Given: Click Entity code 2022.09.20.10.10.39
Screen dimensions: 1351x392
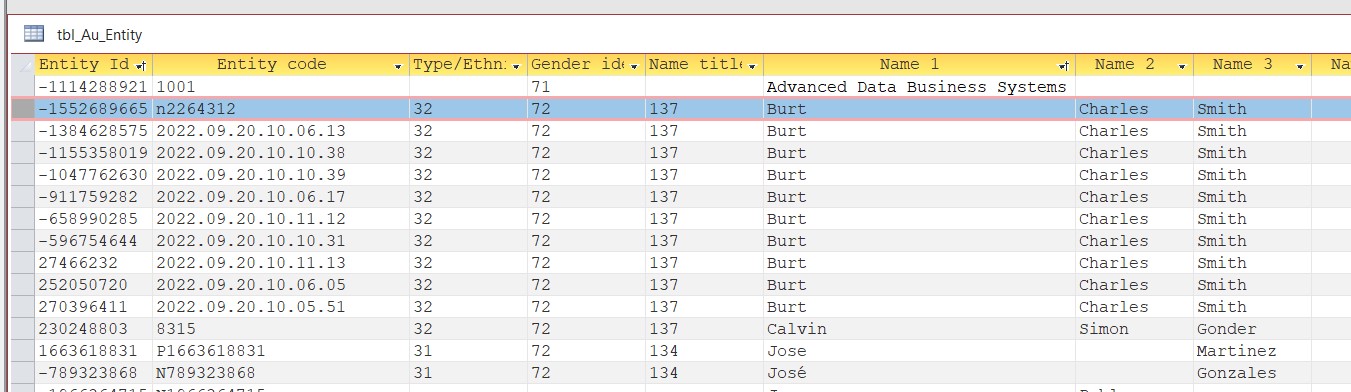Looking at the screenshot, I should pos(281,175).
